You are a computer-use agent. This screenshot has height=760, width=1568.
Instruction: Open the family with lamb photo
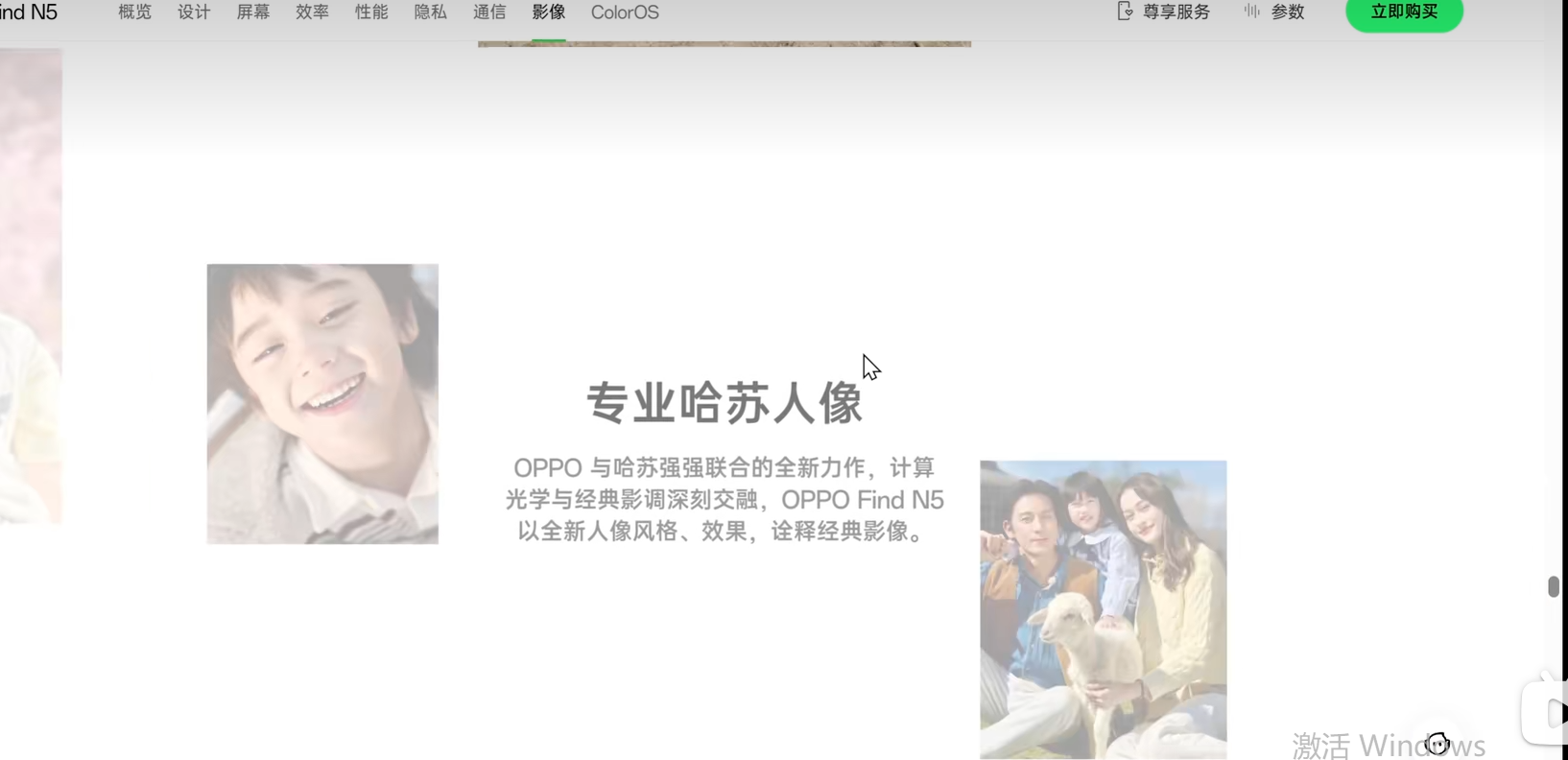click(x=1103, y=609)
